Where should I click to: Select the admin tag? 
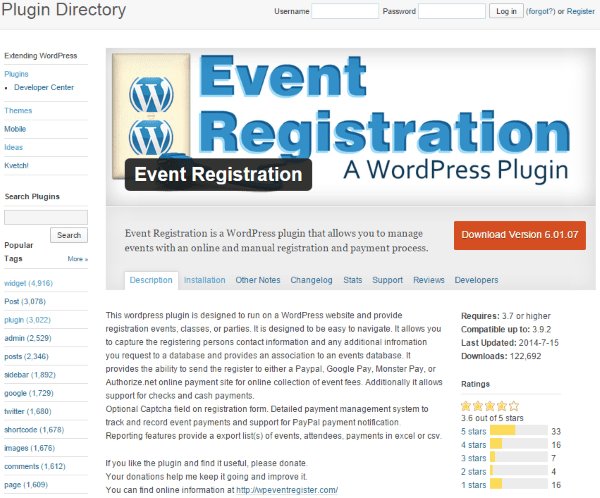coord(28,338)
